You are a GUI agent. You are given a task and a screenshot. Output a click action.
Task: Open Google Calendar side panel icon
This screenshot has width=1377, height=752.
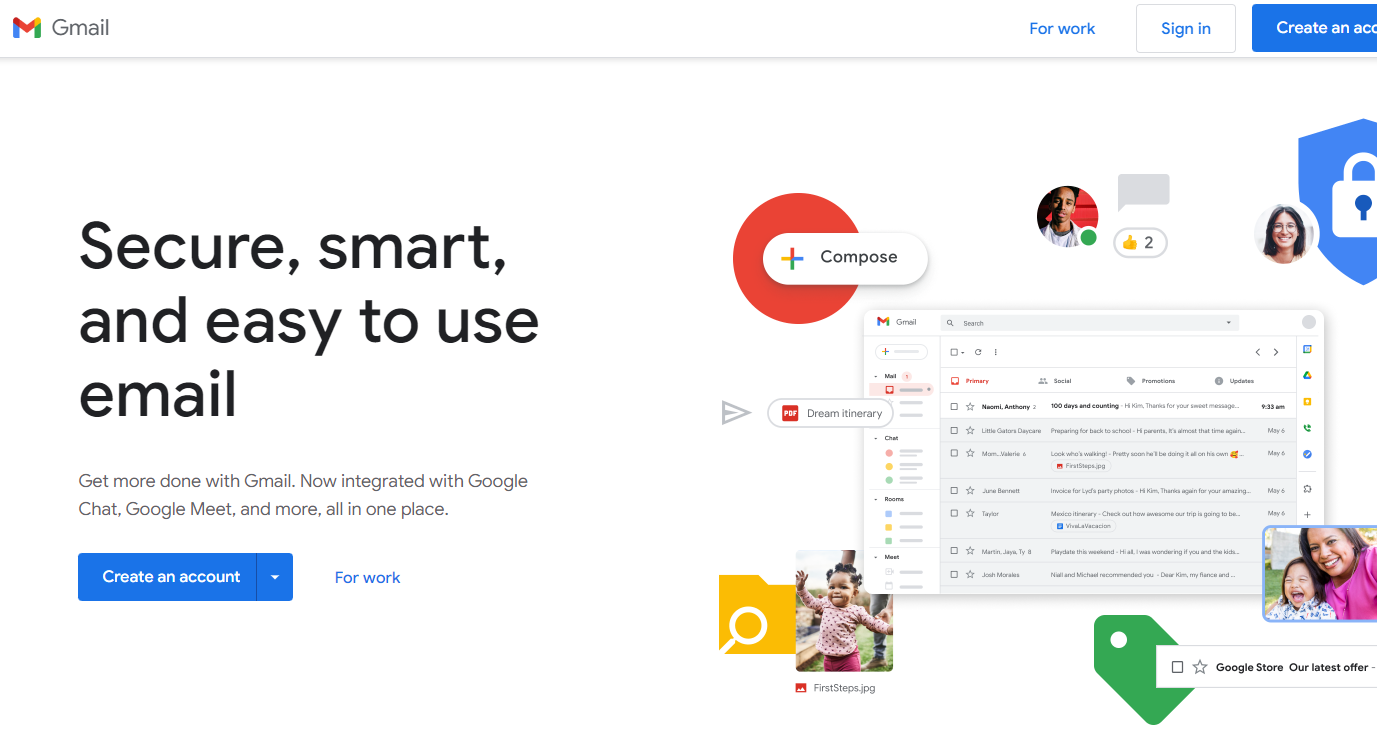1307,349
